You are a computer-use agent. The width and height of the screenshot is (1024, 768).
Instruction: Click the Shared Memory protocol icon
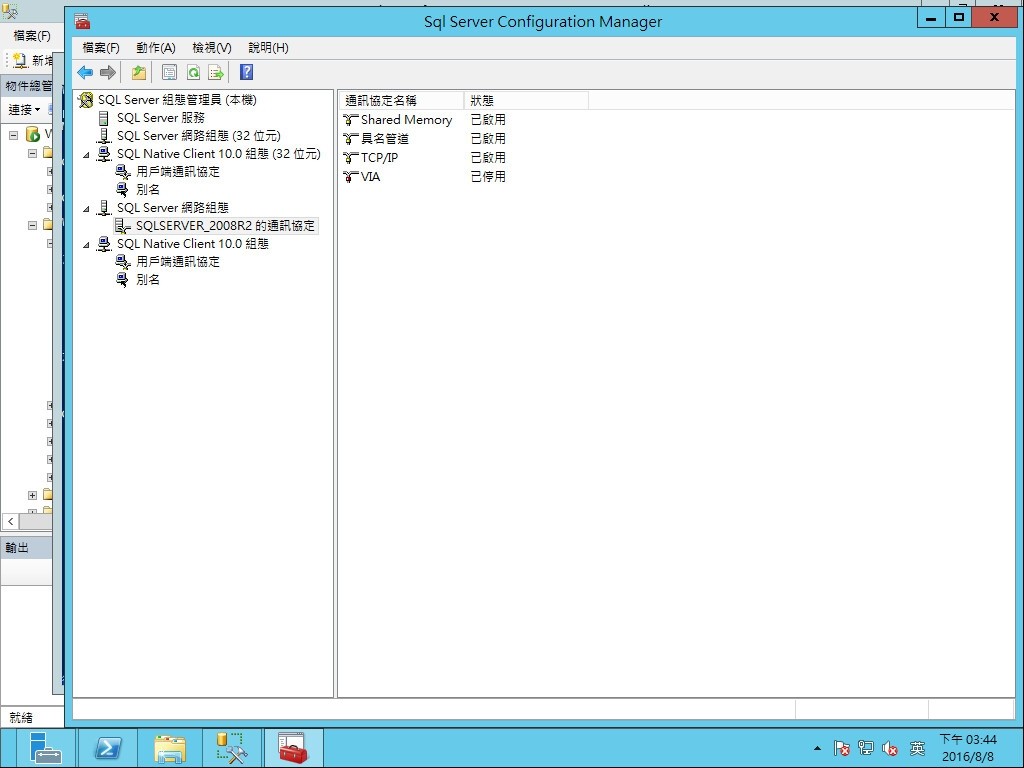tap(351, 120)
